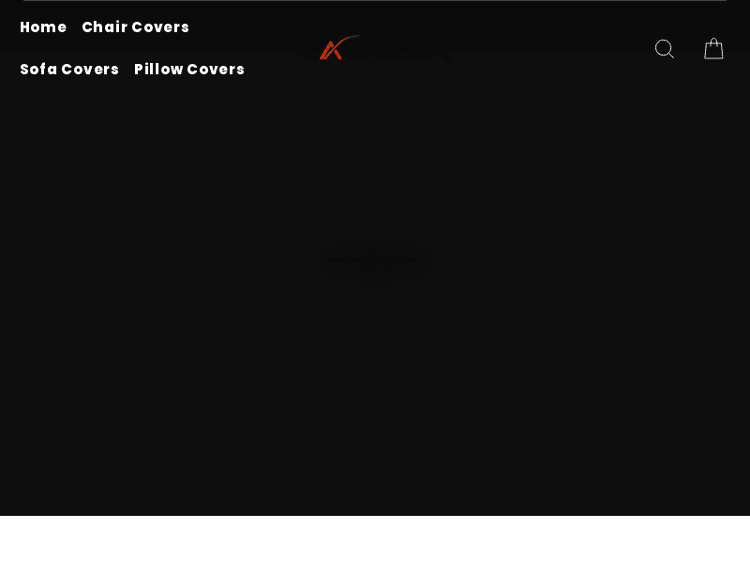
Task: Navigate to Sofa Covers
Action: pos(69,69)
